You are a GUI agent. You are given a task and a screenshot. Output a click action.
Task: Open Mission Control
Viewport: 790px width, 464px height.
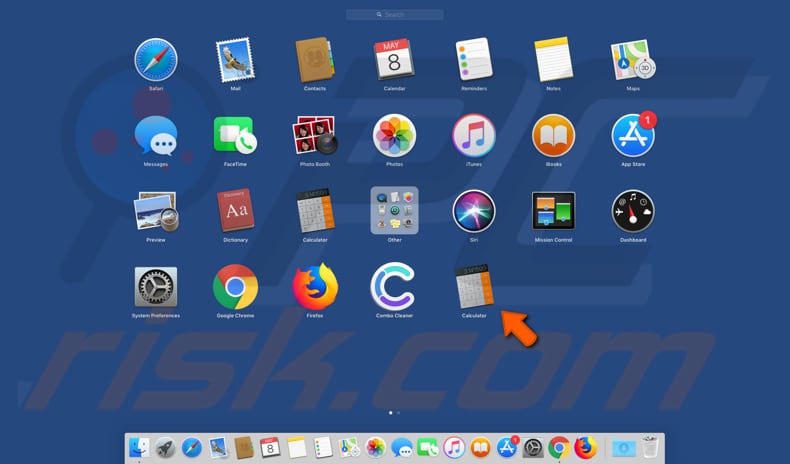pyautogui.click(x=553, y=211)
